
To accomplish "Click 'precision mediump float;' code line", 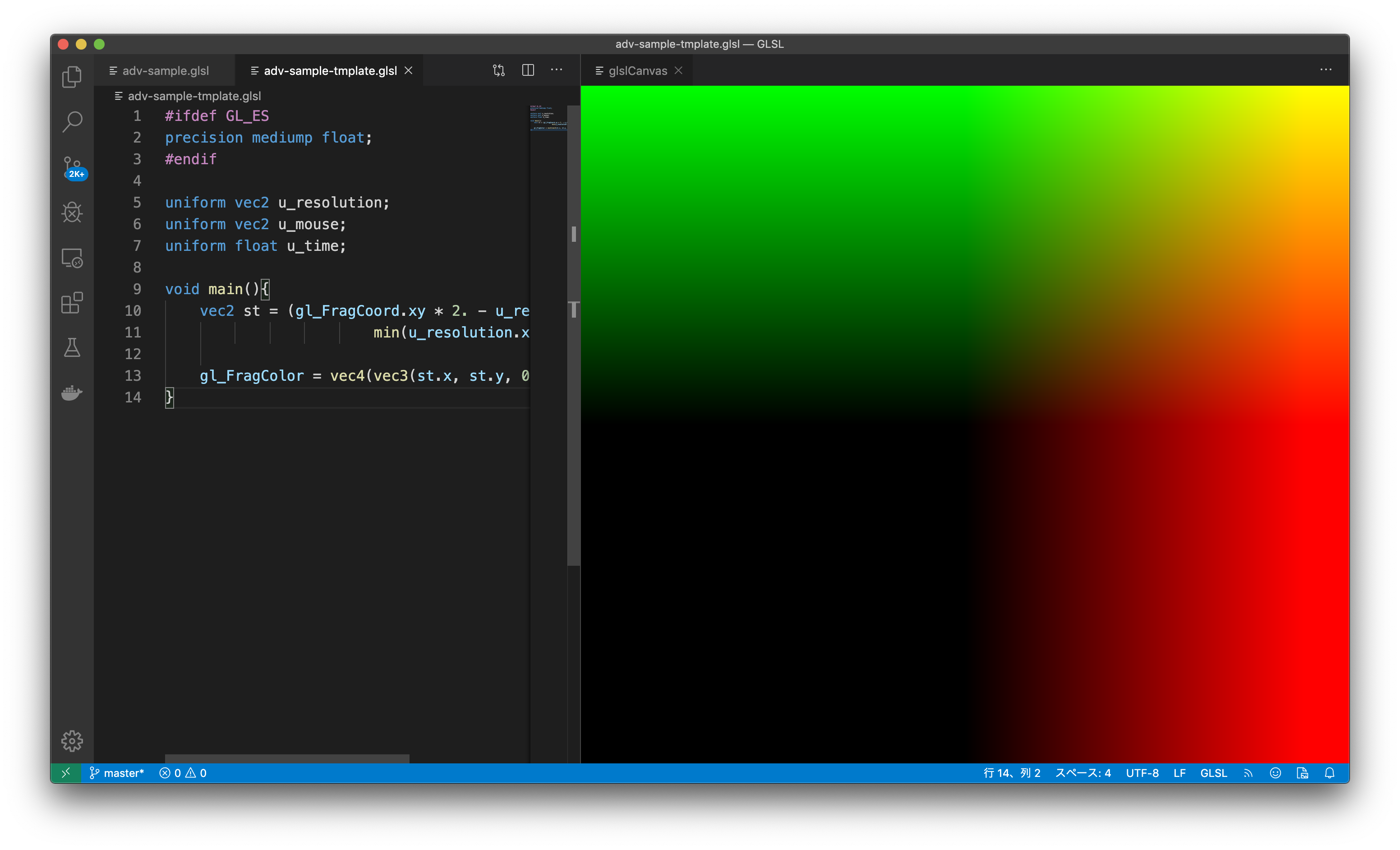I will [268, 138].
